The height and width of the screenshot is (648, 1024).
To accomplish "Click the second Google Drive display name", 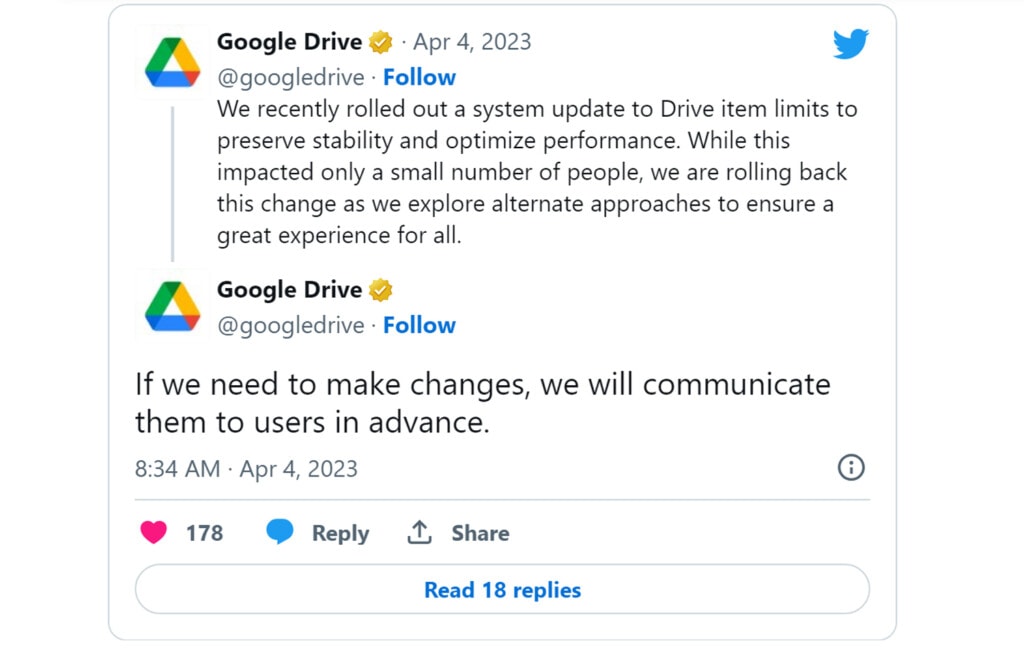I will tap(289, 289).
